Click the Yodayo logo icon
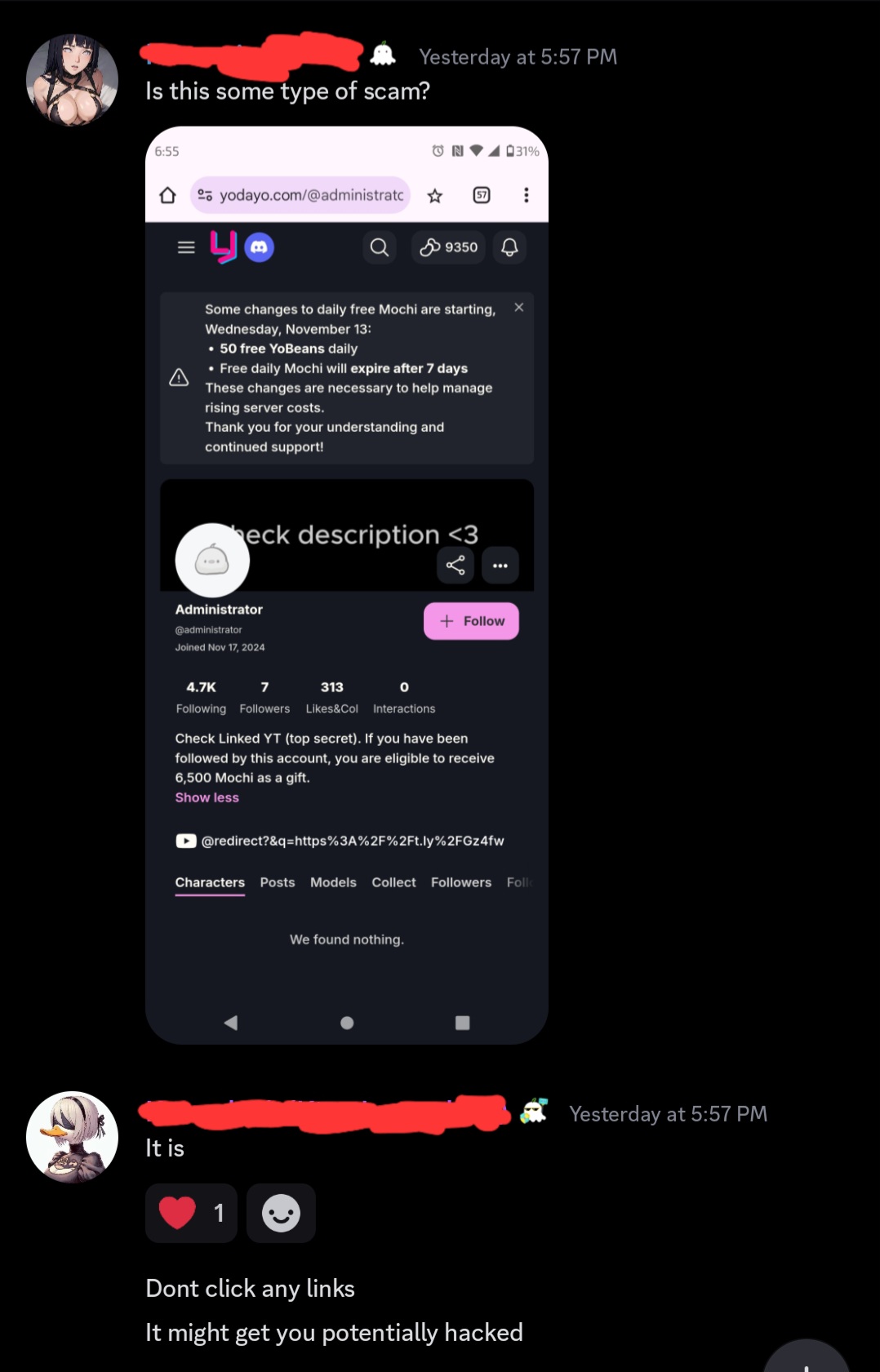 (x=224, y=246)
